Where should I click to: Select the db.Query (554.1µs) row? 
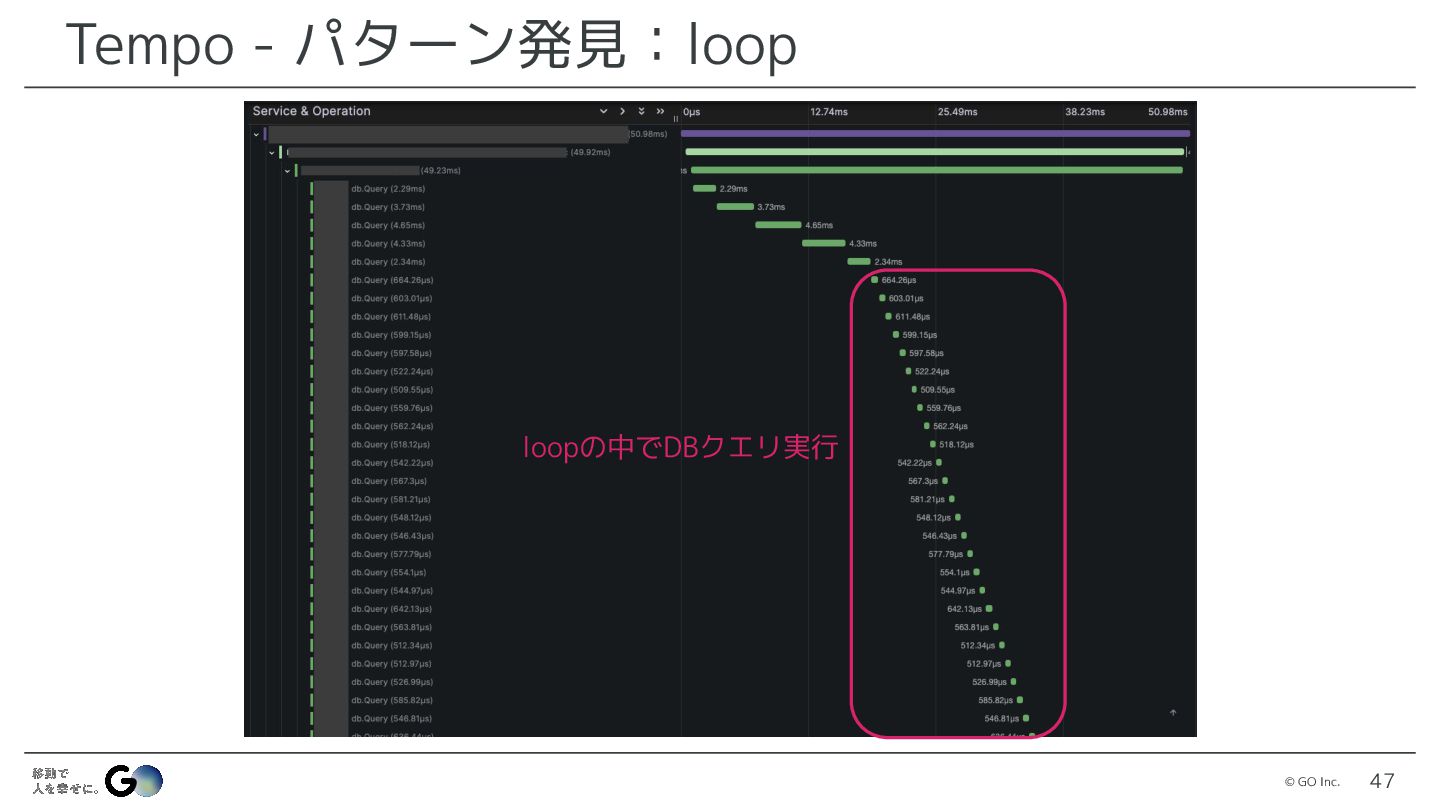[x=391, y=572]
